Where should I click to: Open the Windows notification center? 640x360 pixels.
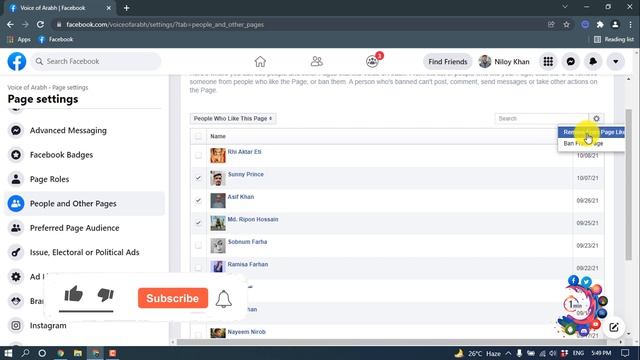click(x=625, y=353)
